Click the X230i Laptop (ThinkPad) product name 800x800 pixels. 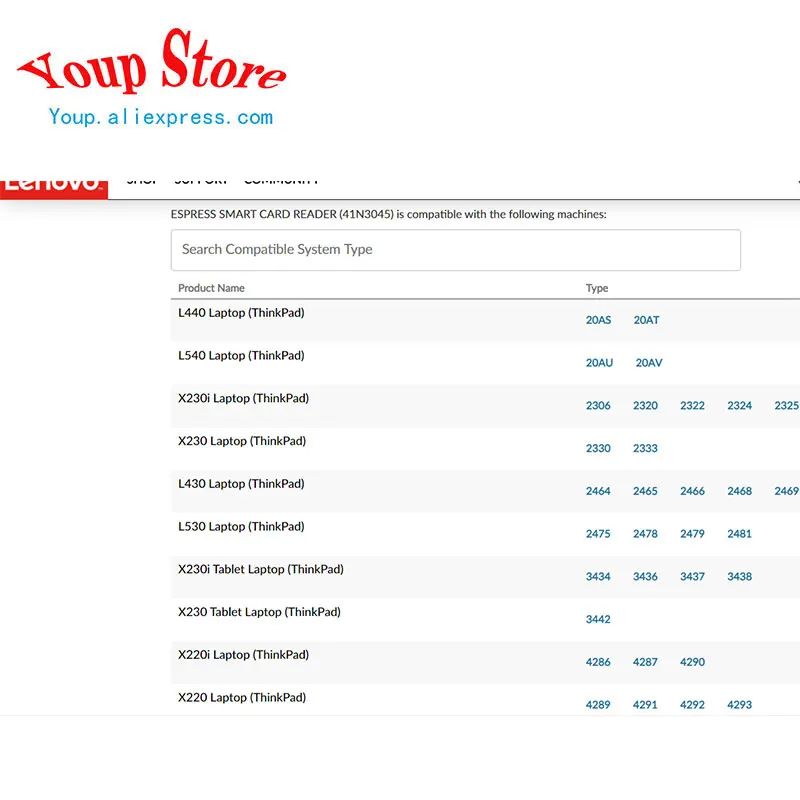point(243,399)
